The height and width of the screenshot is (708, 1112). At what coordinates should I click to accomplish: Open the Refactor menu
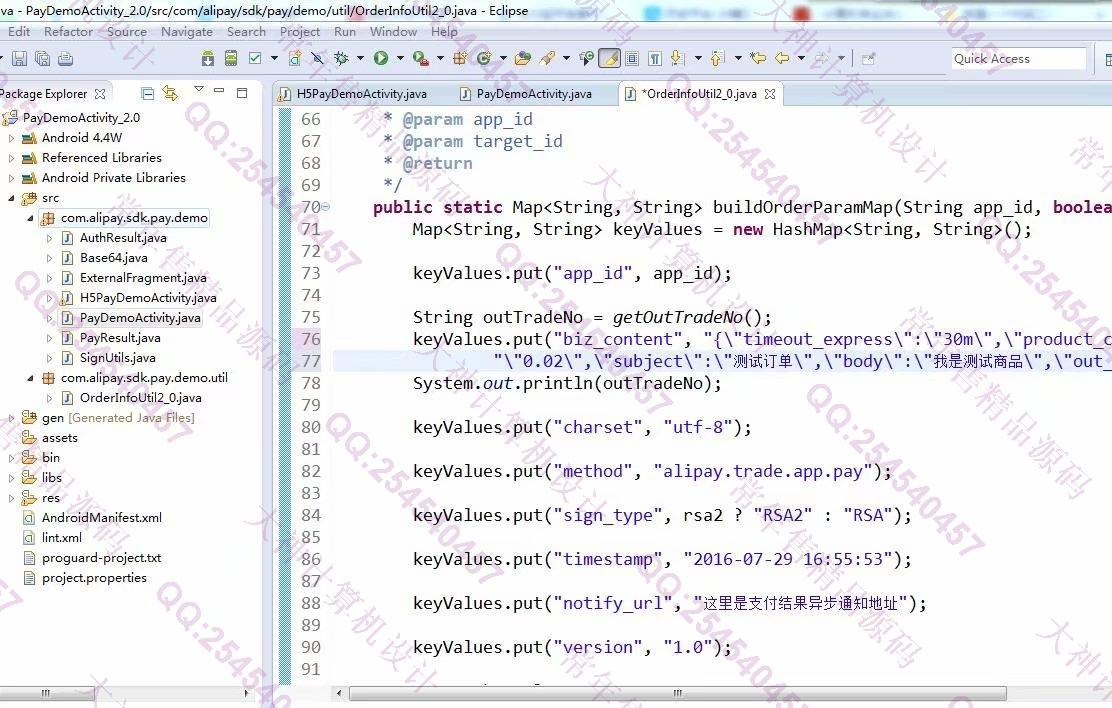click(68, 31)
